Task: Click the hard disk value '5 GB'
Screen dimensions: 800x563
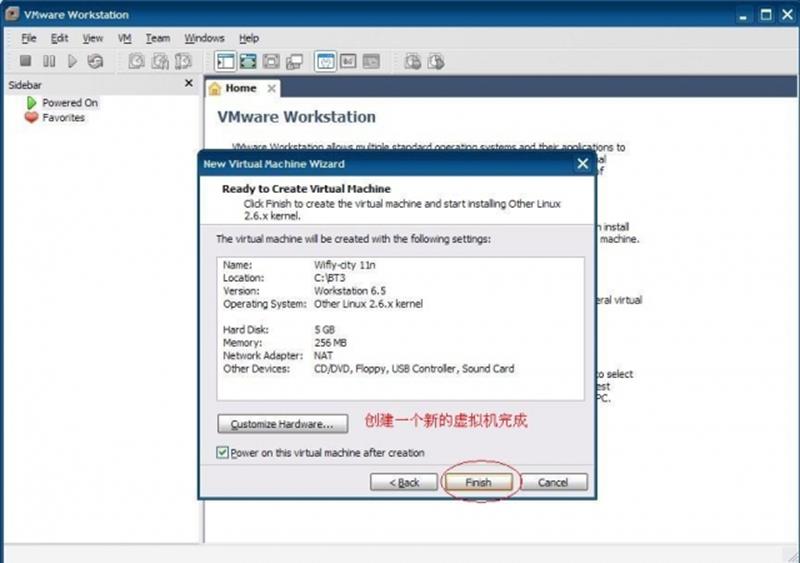Action: [x=324, y=330]
